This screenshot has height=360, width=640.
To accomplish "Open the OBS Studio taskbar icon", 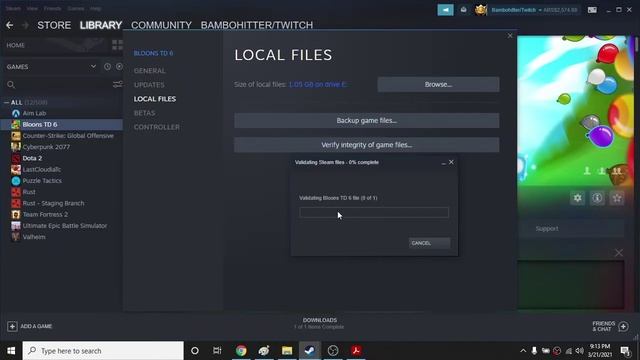I will pos(333,351).
